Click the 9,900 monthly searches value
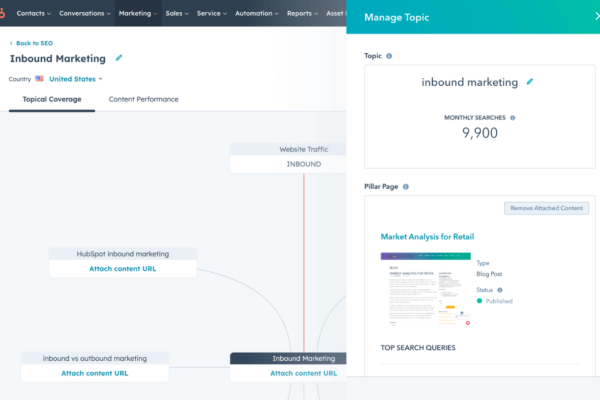 point(480,133)
